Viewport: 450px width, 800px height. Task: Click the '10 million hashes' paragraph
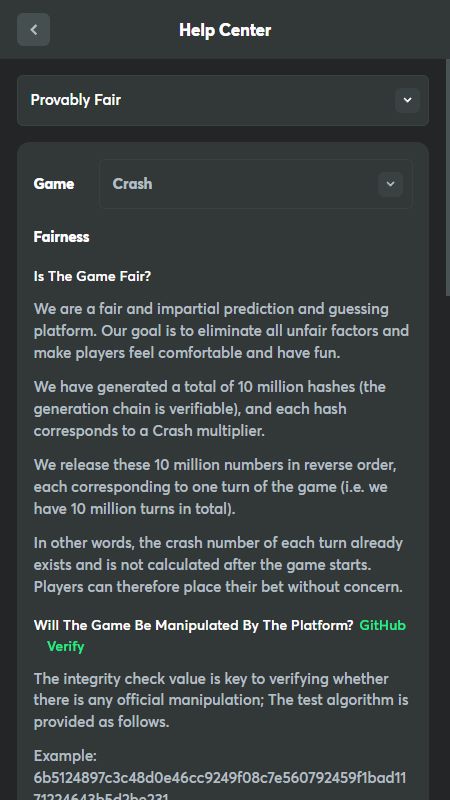(x=210, y=409)
